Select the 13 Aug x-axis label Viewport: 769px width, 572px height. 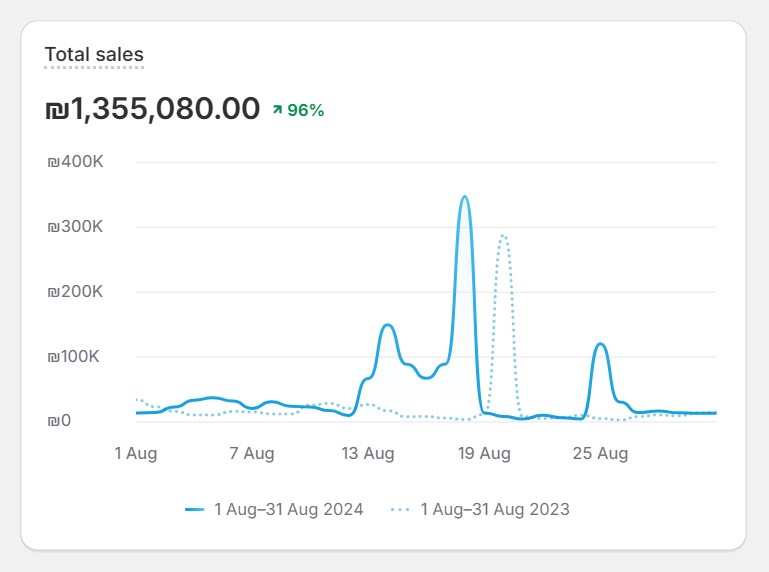[x=367, y=453]
